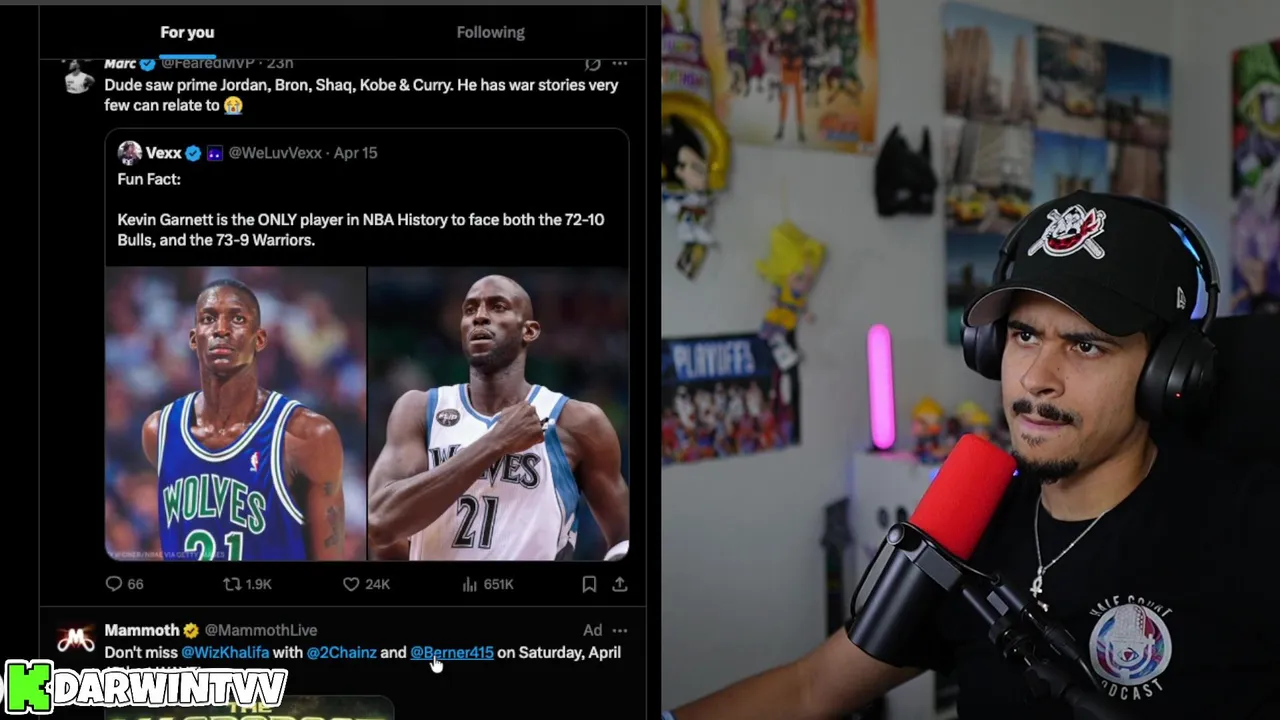Open more options on Mammoth ad
The image size is (1280, 720).
coord(620,630)
